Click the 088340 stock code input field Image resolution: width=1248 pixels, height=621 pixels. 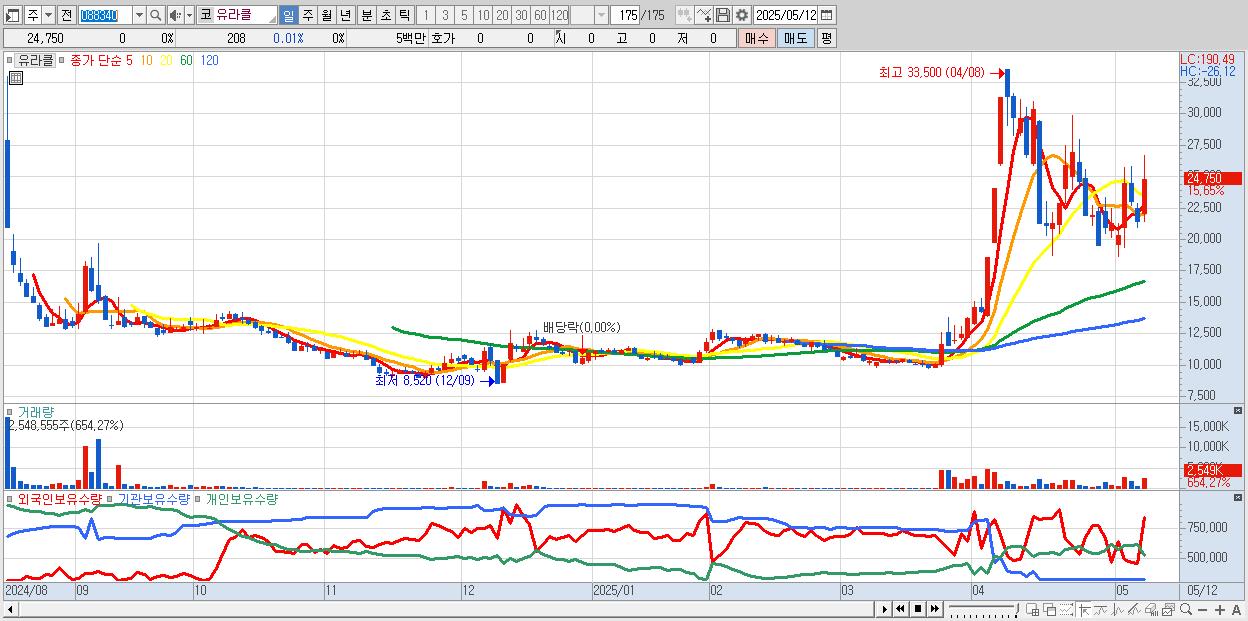coord(105,15)
